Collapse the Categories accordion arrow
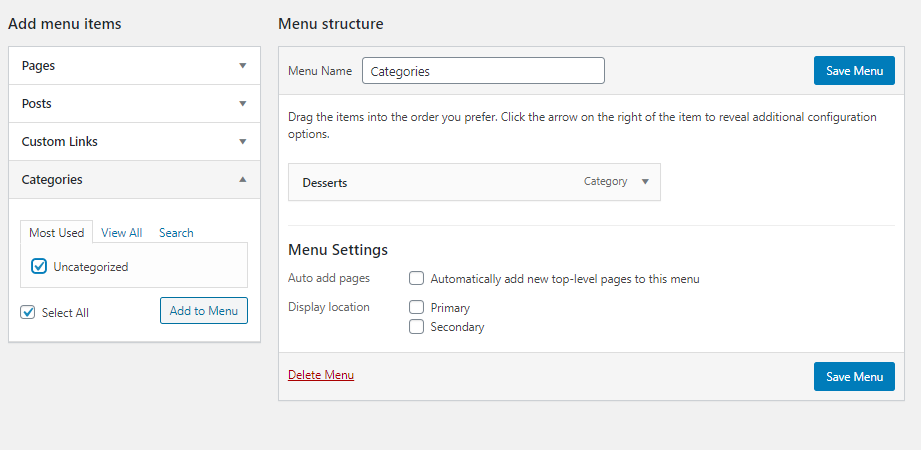Image resolution: width=921 pixels, height=450 pixels. pos(242,180)
